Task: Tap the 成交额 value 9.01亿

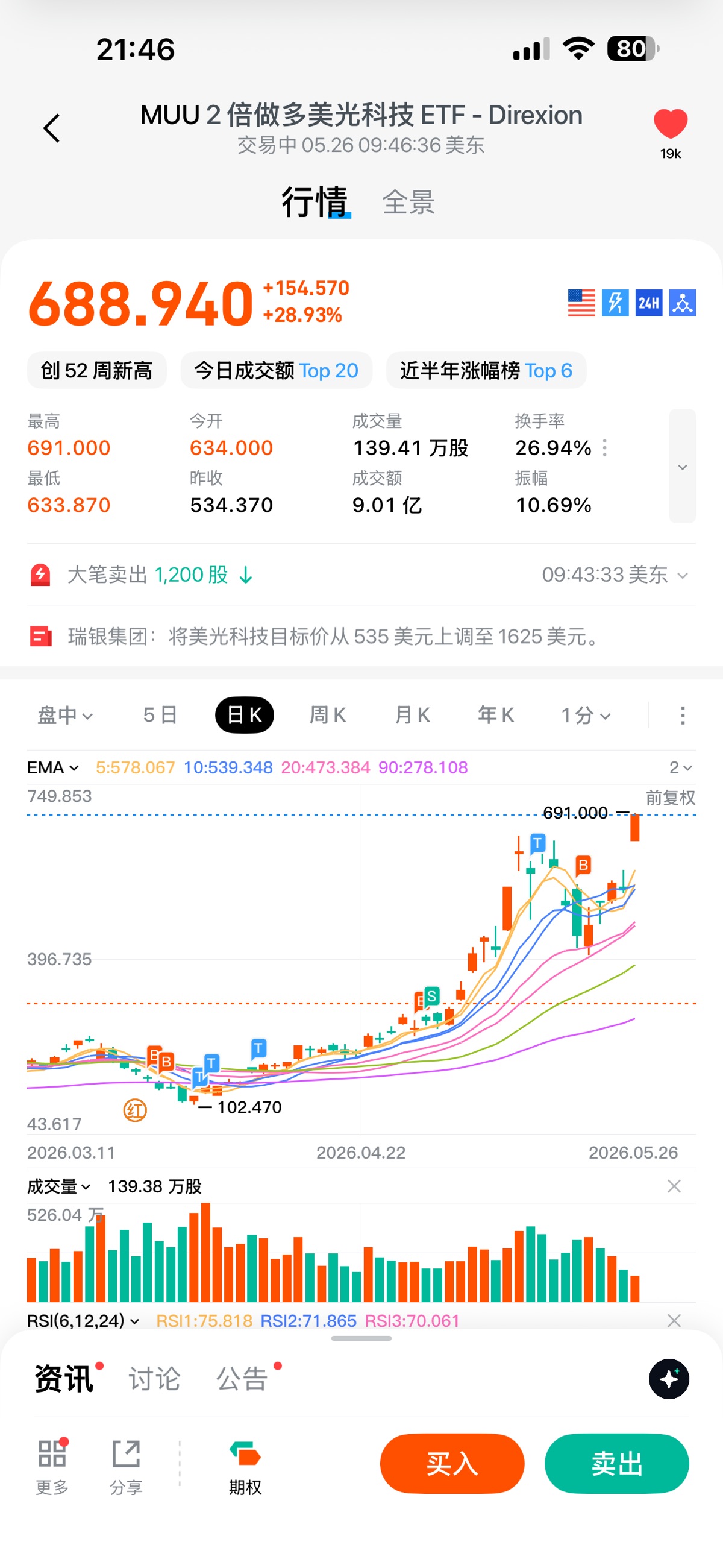Action: 387,505
